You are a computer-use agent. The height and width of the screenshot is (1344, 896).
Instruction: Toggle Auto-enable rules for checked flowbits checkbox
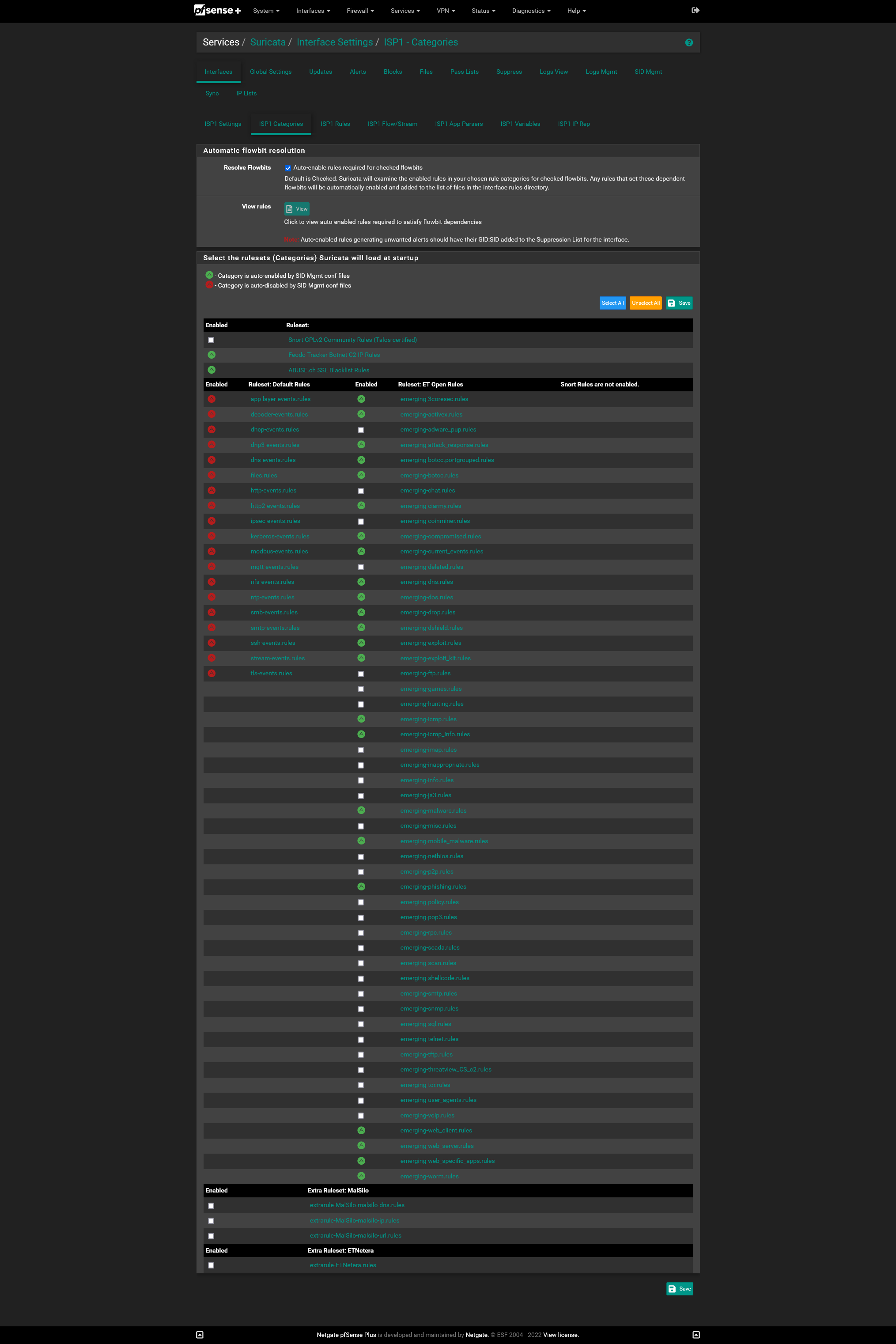tap(288, 168)
